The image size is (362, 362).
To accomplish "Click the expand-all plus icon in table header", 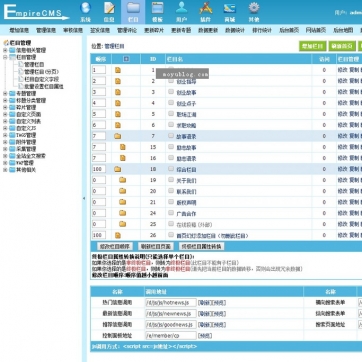I will 126,59.
